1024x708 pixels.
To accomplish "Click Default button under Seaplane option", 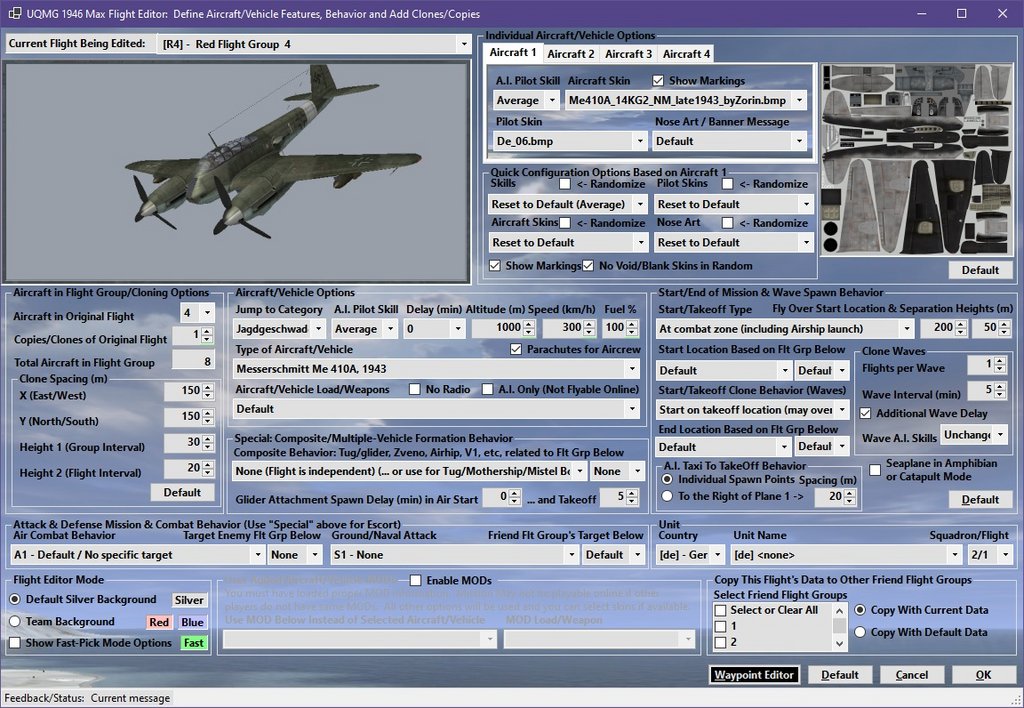I will (980, 500).
